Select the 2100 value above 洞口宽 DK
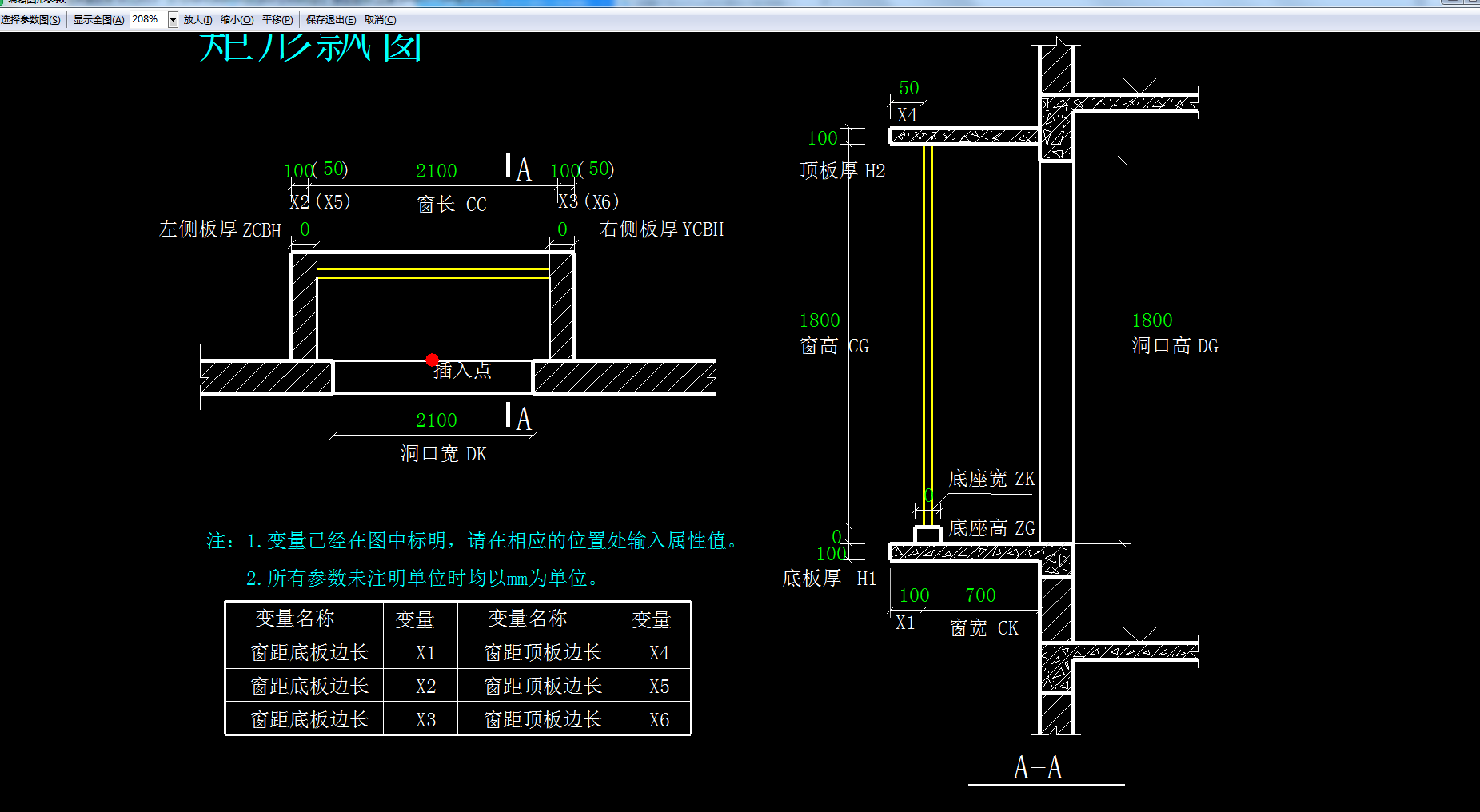The image size is (1480, 812). pos(437,420)
